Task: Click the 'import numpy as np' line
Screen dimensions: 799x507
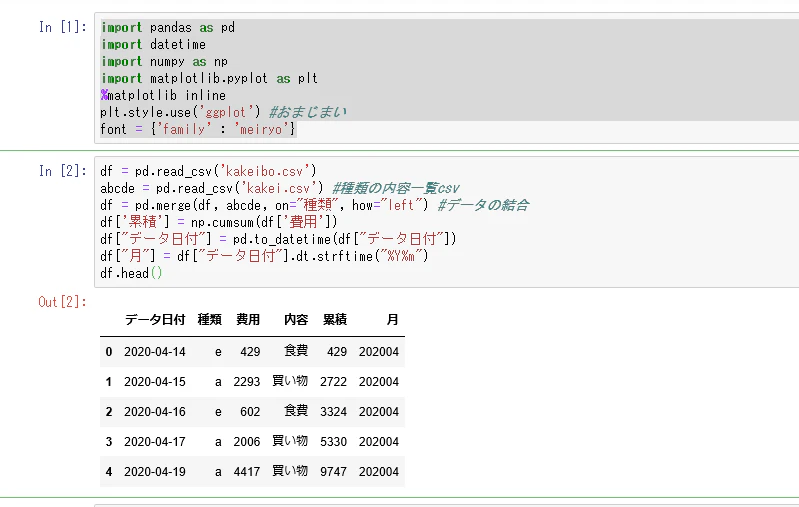Action: tap(164, 62)
